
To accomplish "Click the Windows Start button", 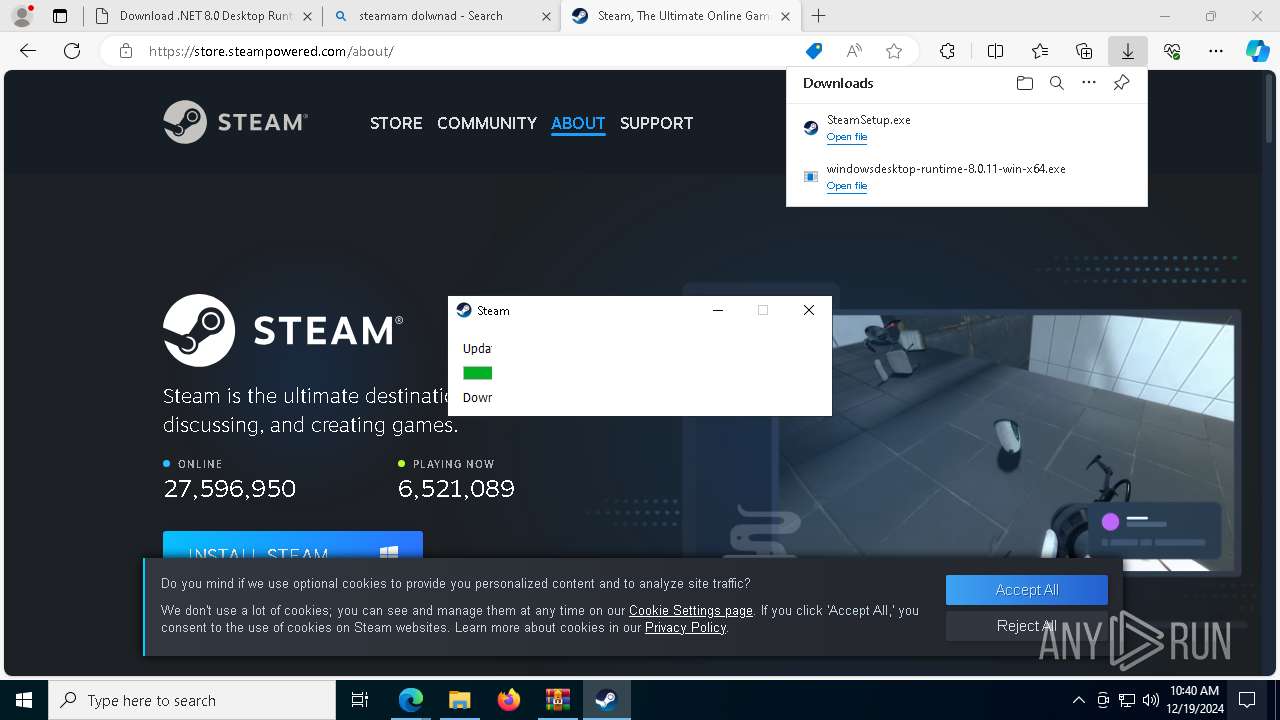I will point(24,700).
